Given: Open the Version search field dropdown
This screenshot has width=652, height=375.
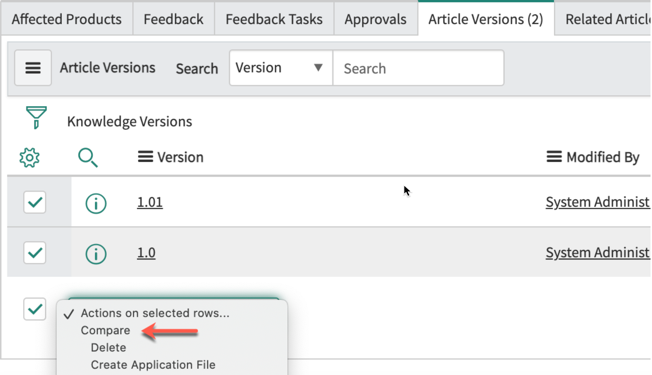Looking at the screenshot, I should 281,68.
